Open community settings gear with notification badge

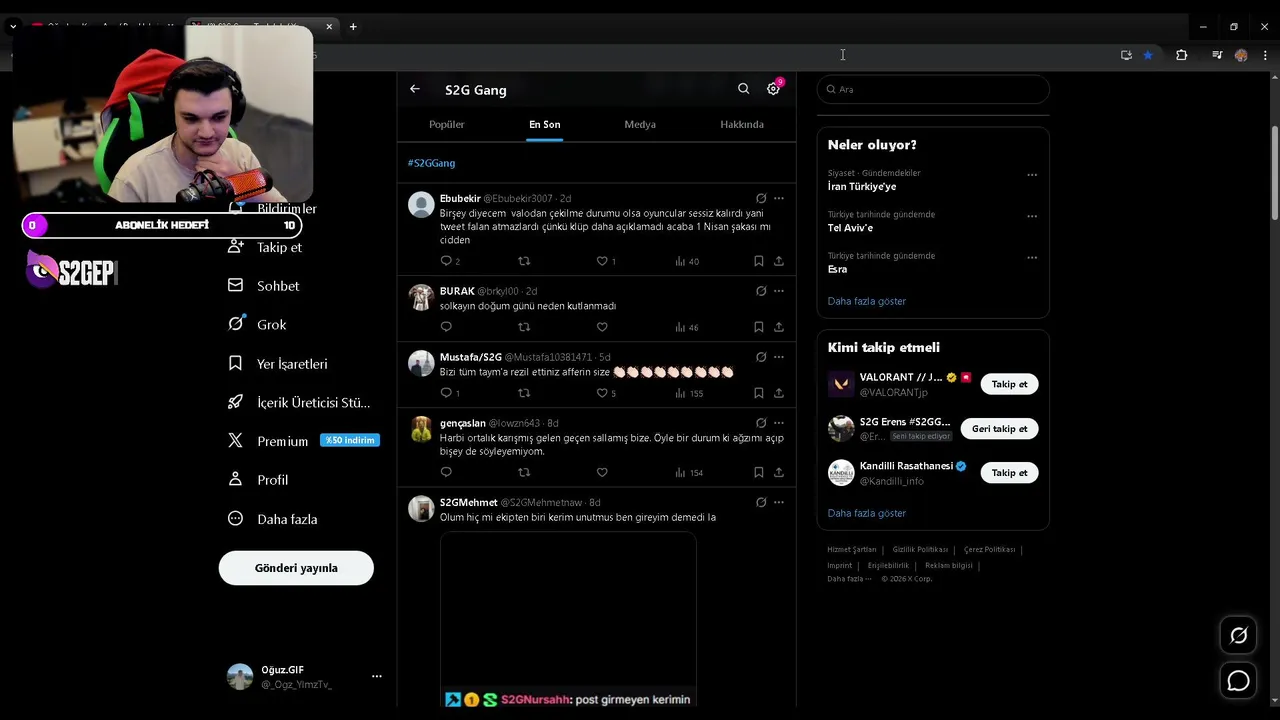(x=774, y=88)
